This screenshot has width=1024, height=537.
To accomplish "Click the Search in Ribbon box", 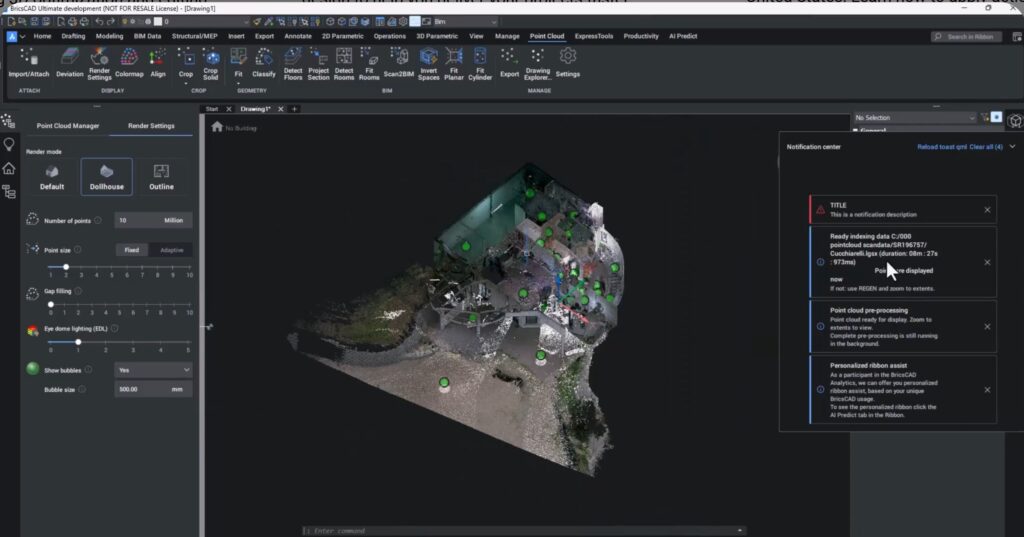I will (x=967, y=37).
